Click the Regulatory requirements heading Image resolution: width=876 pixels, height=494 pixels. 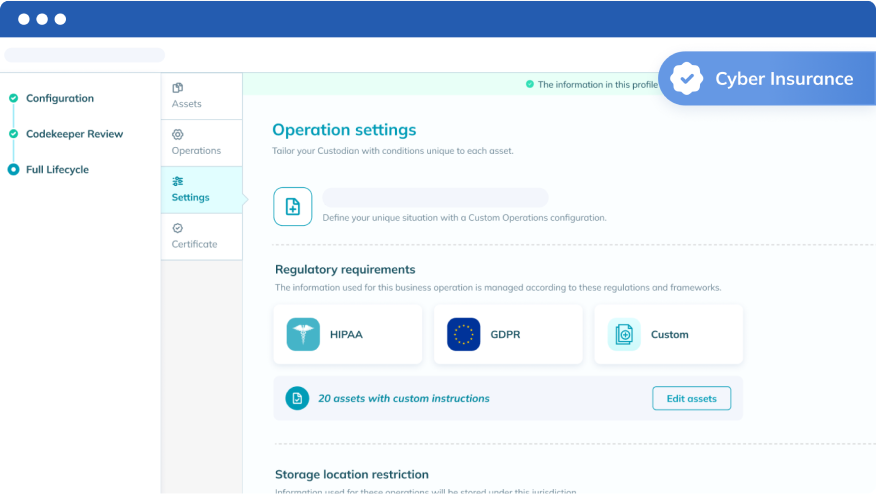click(x=345, y=269)
